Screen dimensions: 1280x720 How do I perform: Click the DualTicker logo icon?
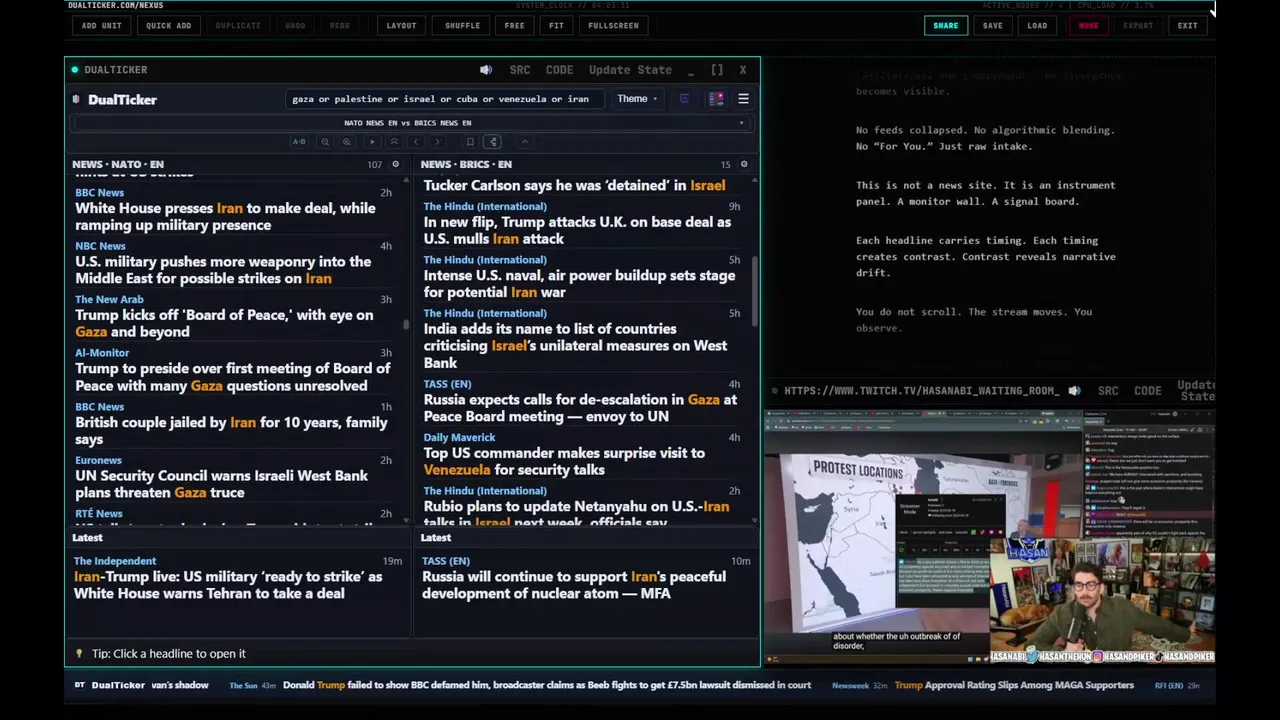(76, 99)
